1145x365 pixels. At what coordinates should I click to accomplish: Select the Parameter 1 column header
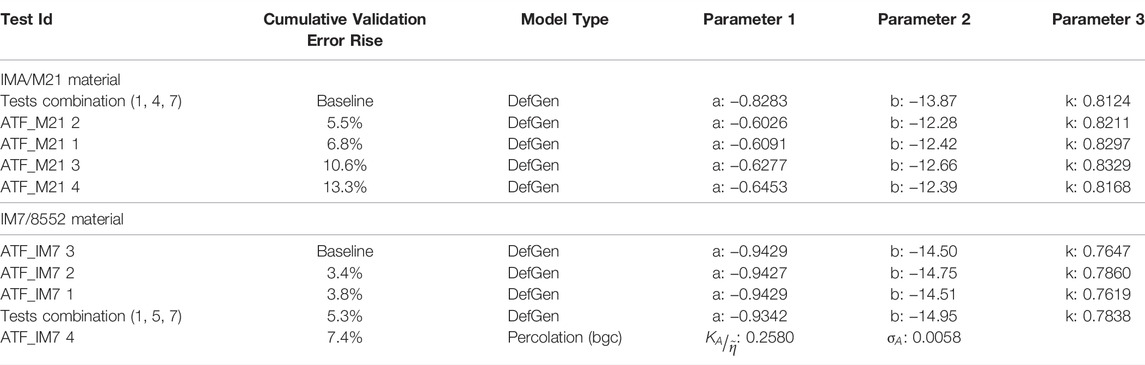pos(748,20)
